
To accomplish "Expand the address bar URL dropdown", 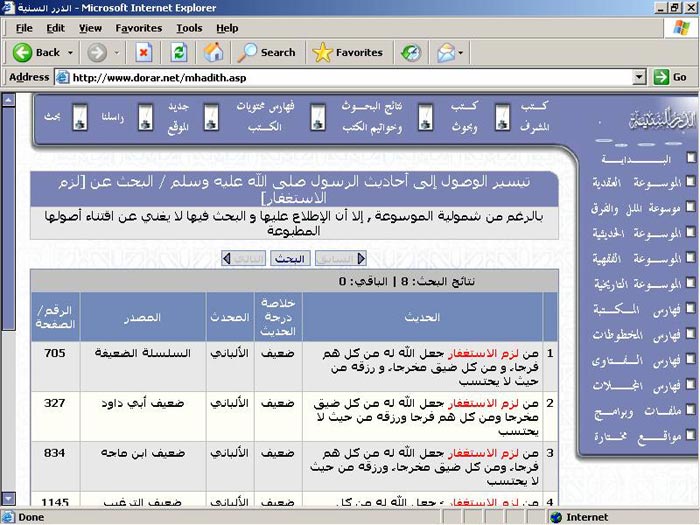I will coord(639,77).
